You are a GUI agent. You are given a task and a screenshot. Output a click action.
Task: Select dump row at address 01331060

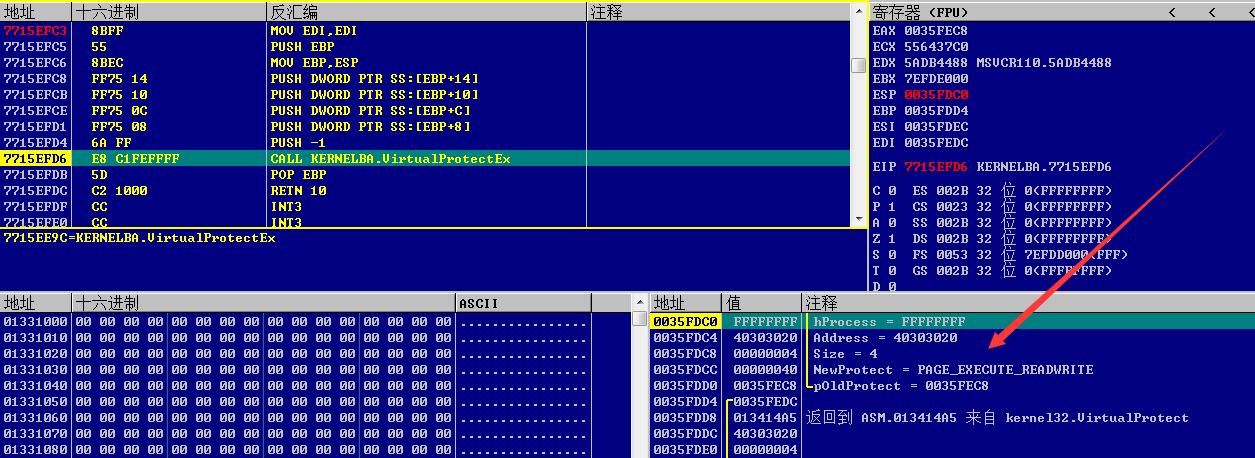coord(316,418)
